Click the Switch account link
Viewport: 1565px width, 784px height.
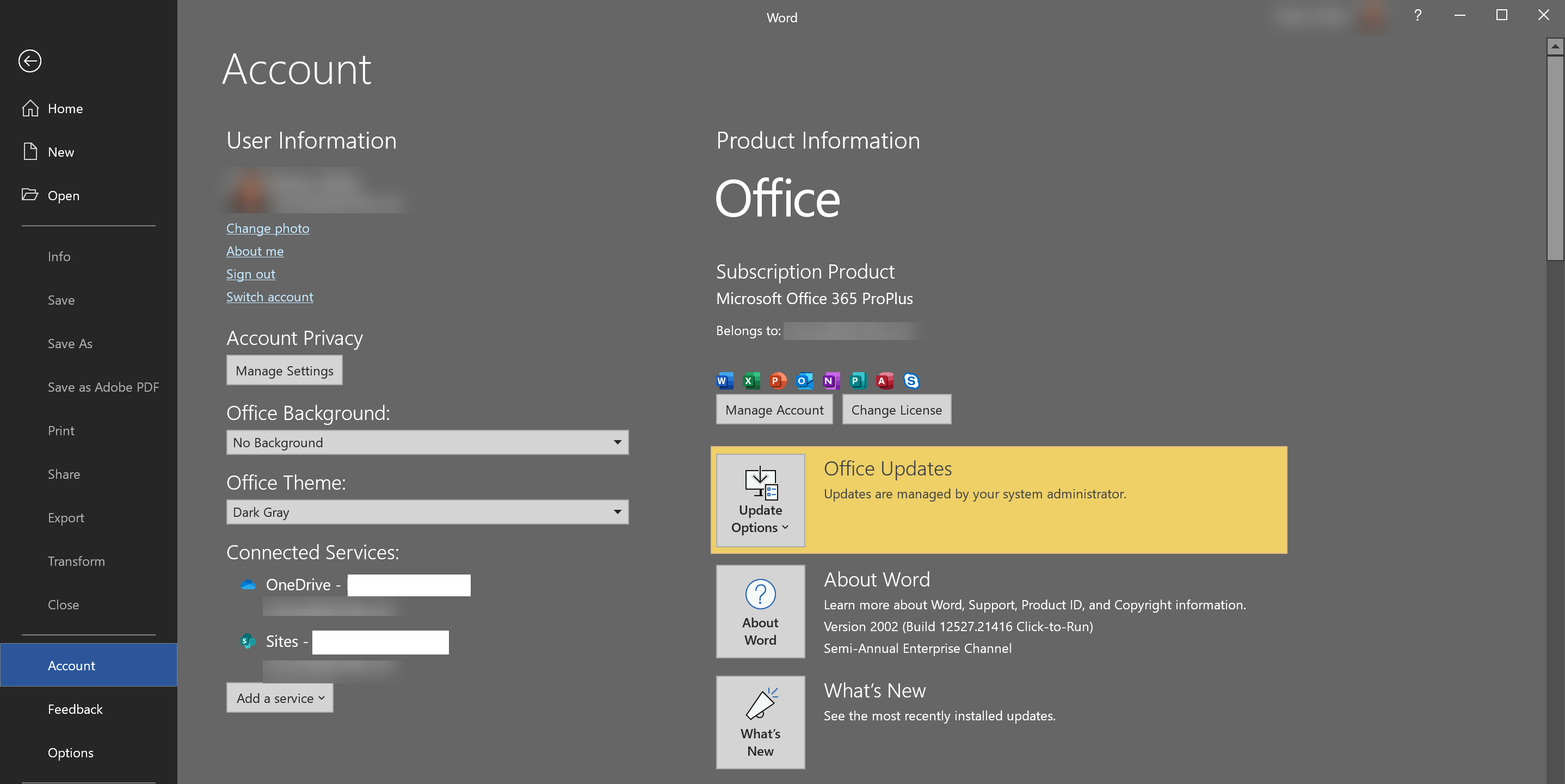pyautogui.click(x=270, y=297)
